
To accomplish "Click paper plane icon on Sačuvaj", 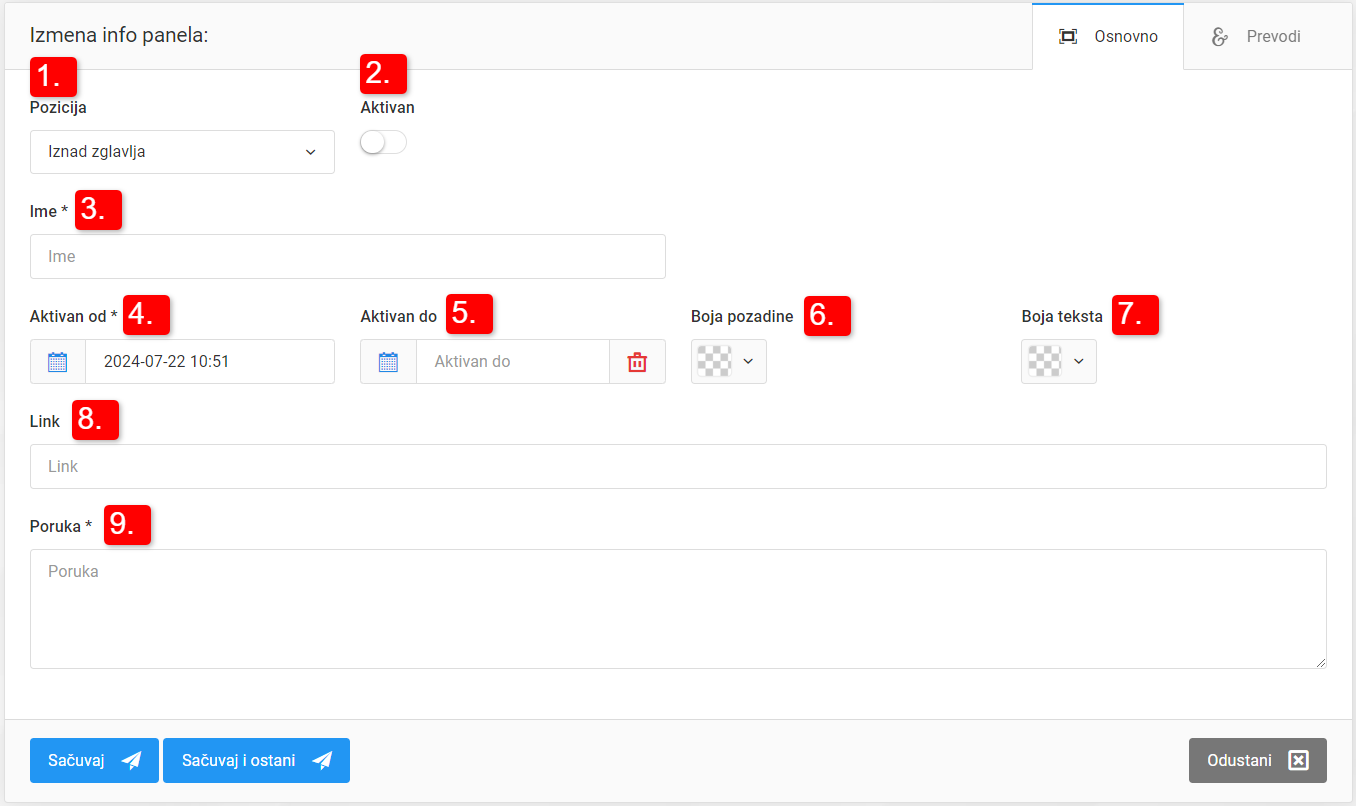I will pos(131,761).
